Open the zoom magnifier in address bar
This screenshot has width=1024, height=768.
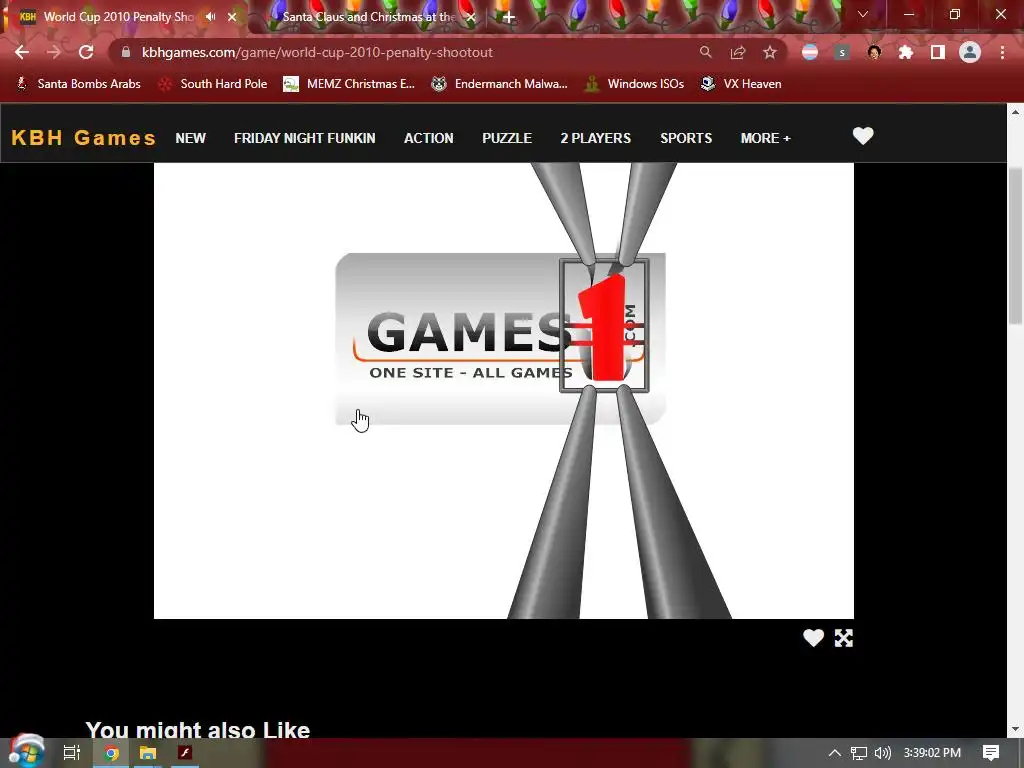pyautogui.click(x=705, y=52)
